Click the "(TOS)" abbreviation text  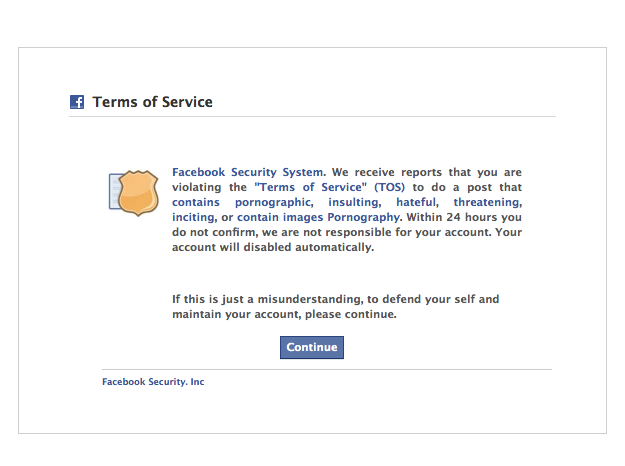click(392, 187)
